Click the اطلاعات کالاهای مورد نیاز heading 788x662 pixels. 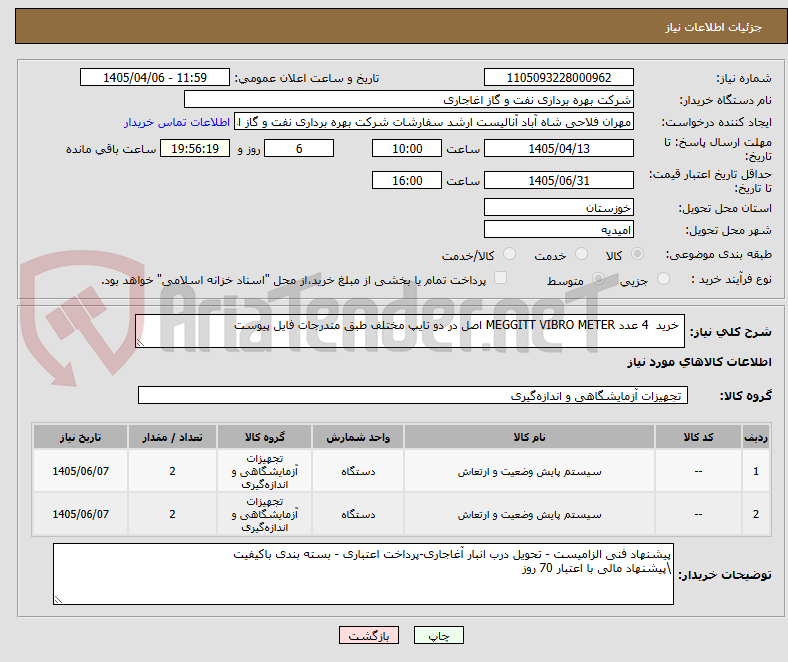pos(699,362)
